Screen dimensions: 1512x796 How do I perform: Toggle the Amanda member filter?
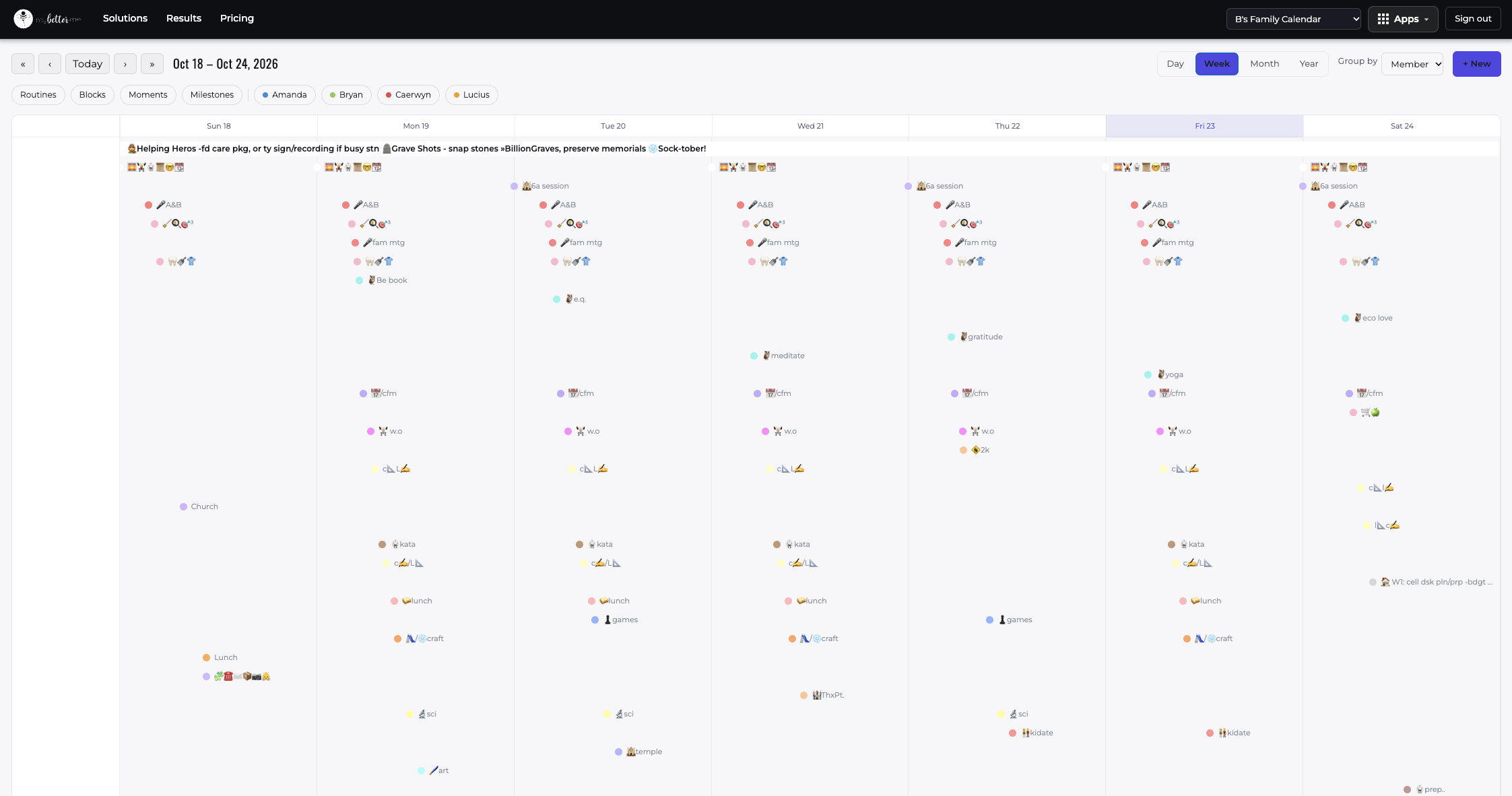point(285,95)
